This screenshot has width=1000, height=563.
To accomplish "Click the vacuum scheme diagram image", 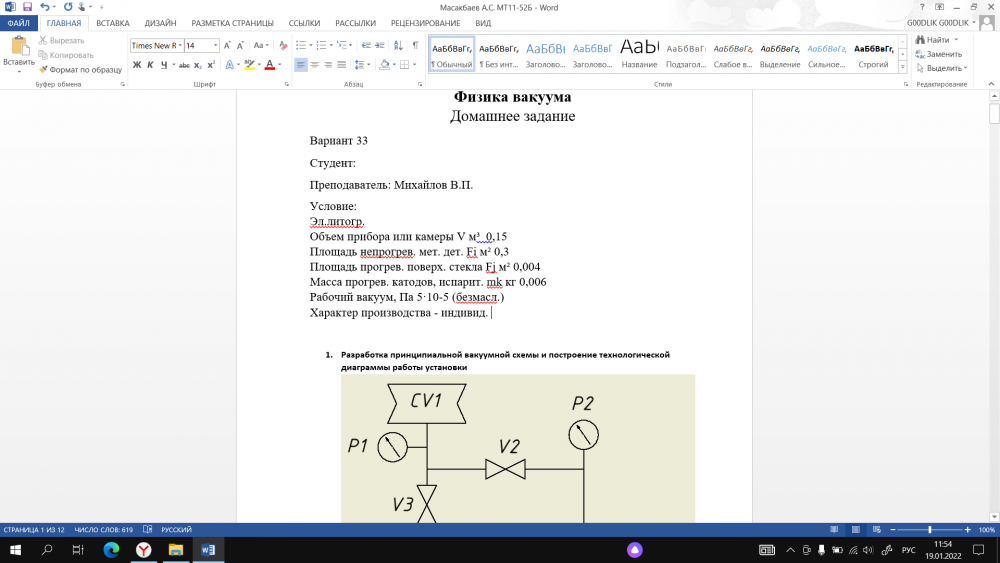I will coord(518,449).
